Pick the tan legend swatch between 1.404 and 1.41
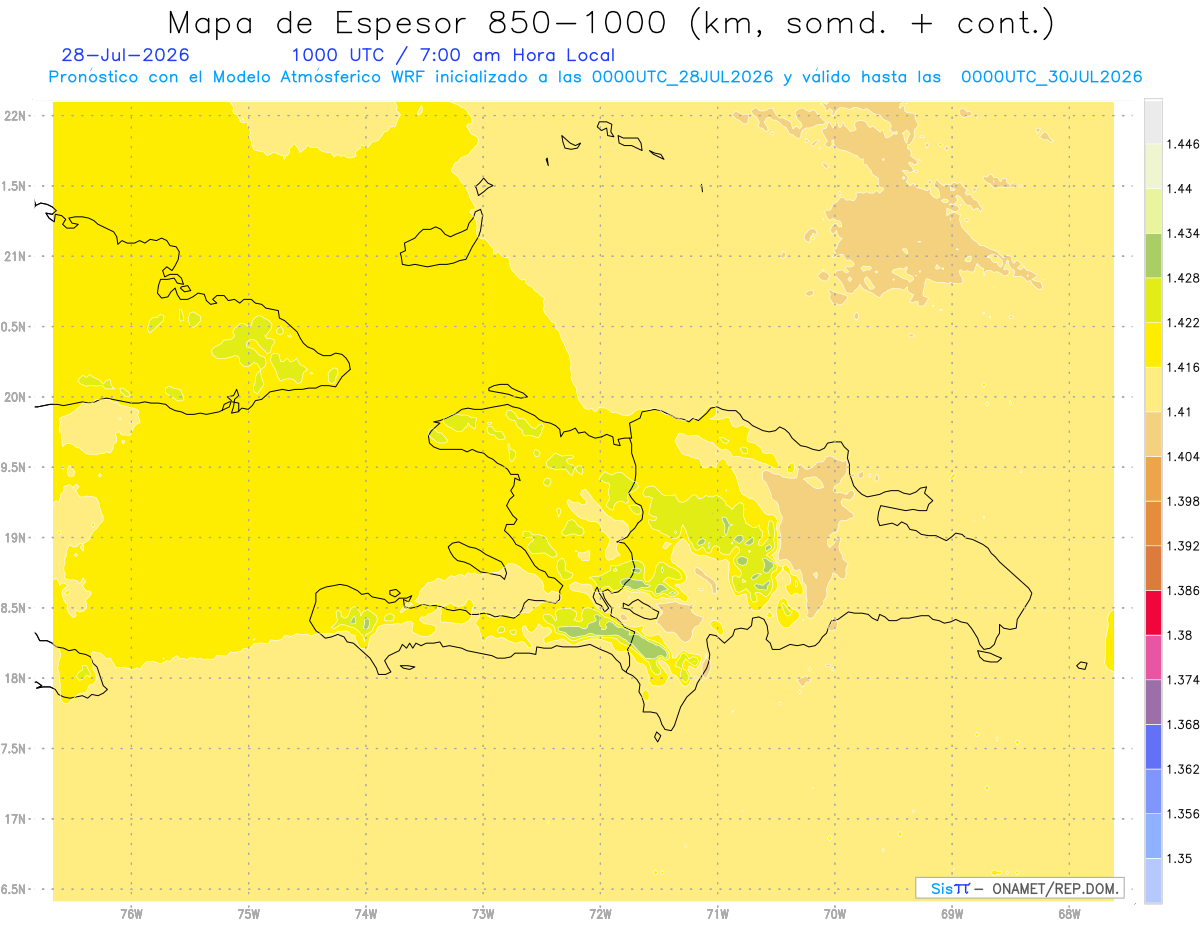 click(x=1153, y=434)
